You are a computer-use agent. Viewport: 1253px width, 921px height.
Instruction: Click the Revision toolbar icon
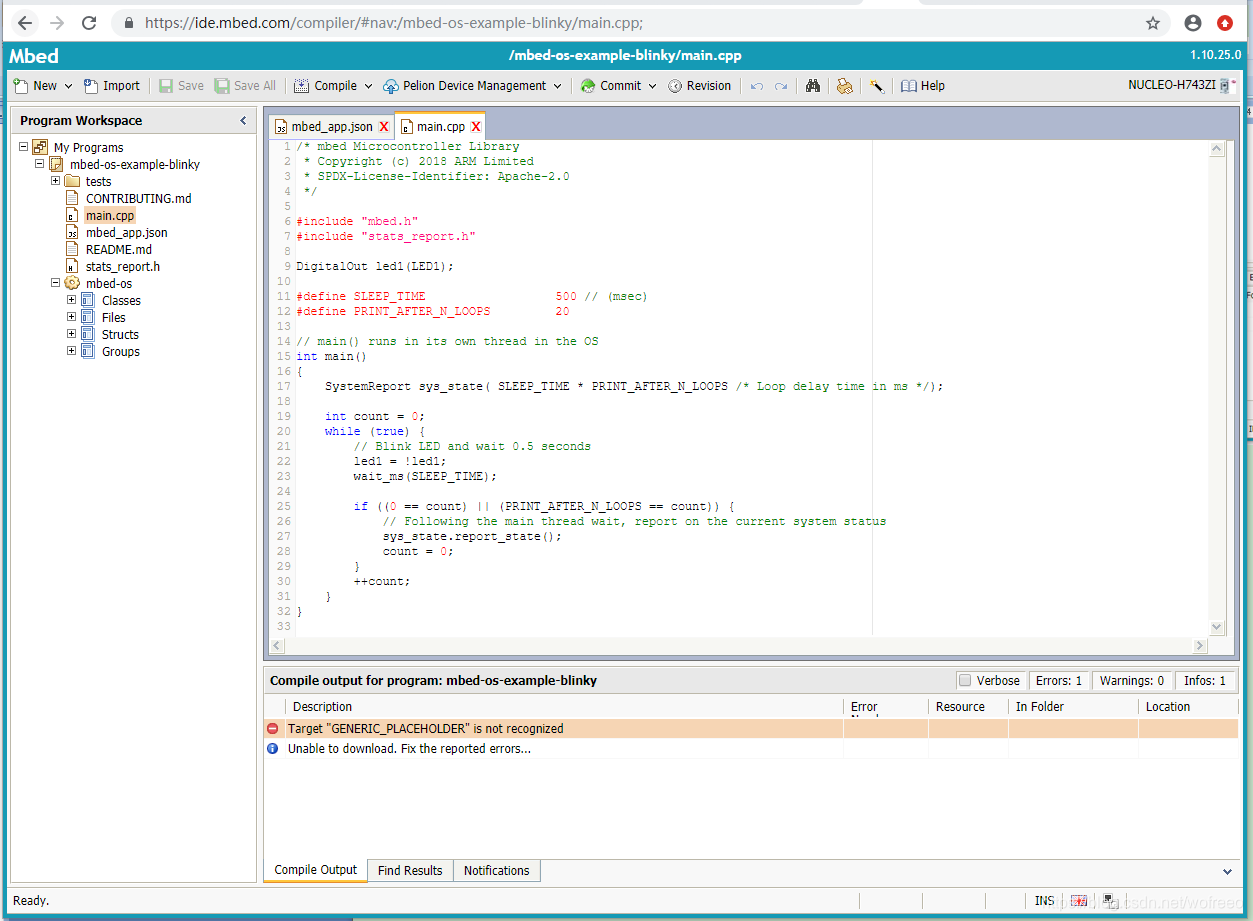coord(700,85)
